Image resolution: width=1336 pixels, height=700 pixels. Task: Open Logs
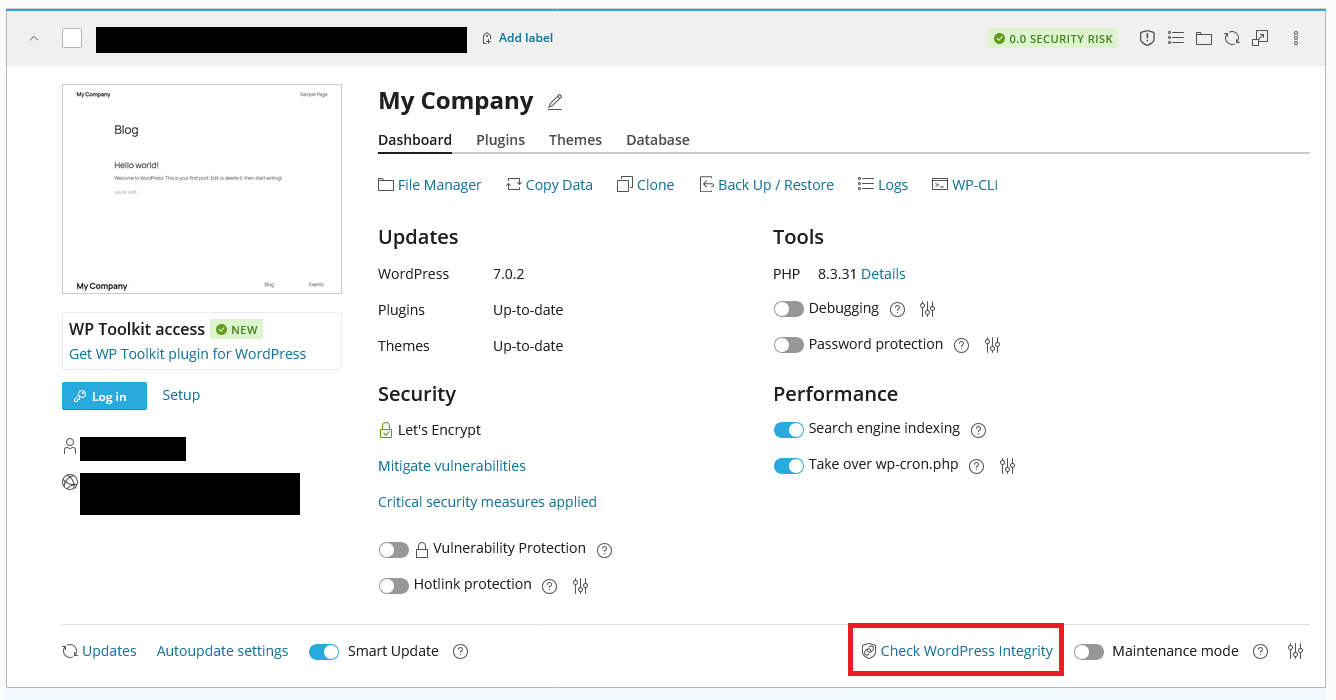(x=883, y=185)
